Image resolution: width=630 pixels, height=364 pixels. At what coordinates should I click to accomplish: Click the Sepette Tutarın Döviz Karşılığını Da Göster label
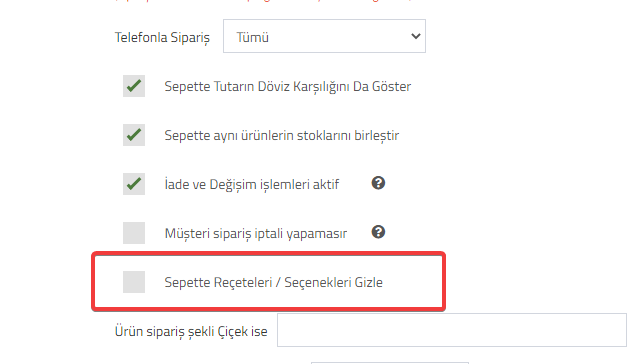pyautogui.click(x=288, y=87)
